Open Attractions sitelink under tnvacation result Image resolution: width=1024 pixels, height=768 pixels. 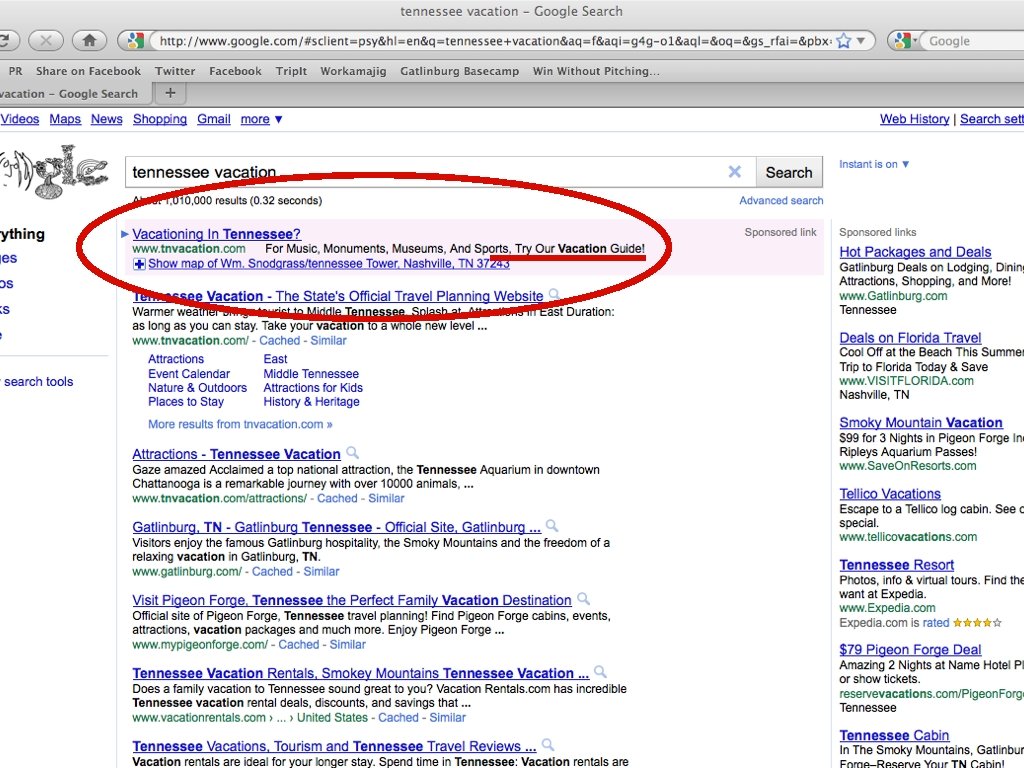point(176,359)
